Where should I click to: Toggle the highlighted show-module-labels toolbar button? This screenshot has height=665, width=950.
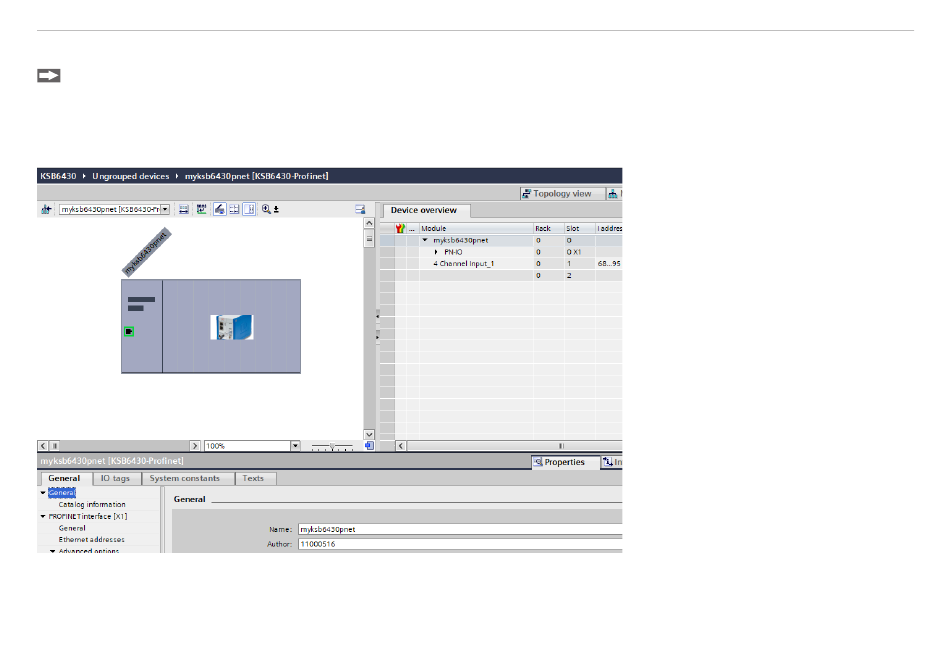tap(218, 210)
